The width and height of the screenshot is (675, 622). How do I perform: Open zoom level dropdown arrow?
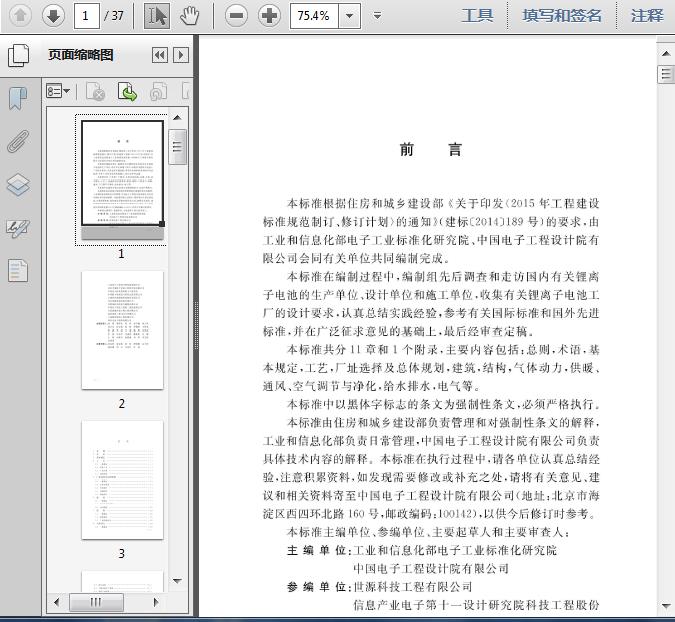348,15
